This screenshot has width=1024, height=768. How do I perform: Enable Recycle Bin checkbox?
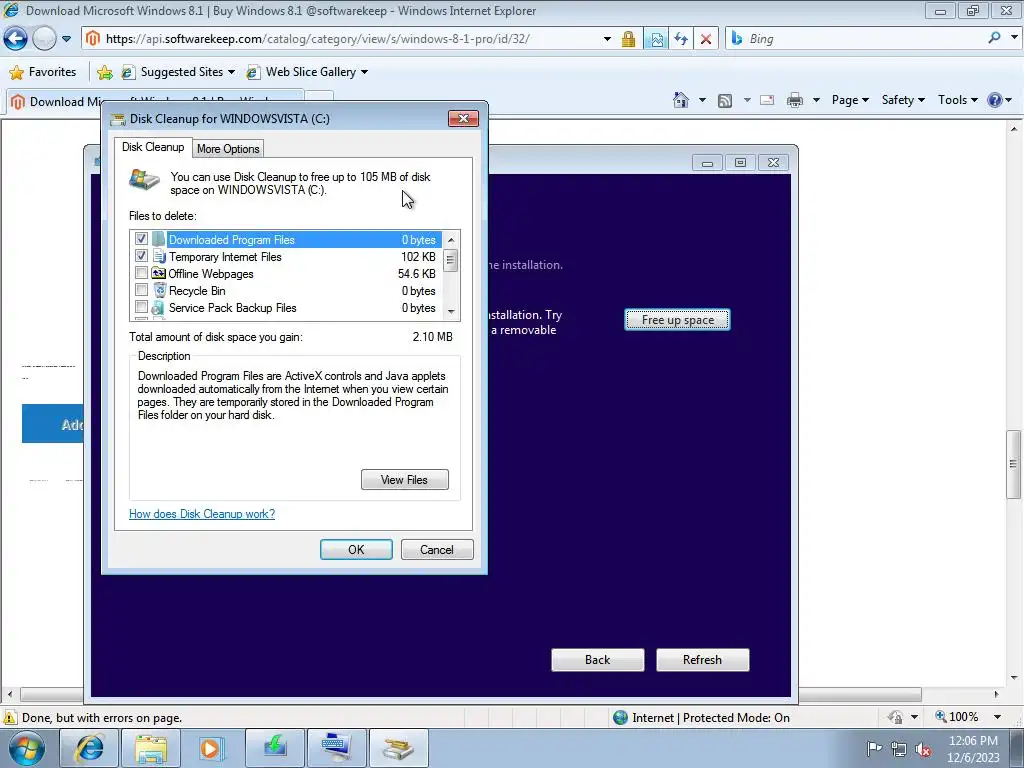coord(141,290)
